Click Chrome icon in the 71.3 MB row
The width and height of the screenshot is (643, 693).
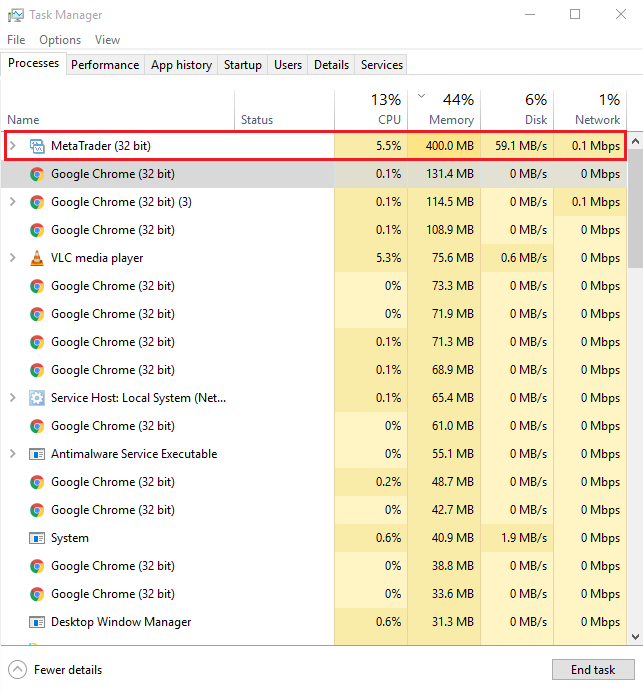(x=37, y=342)
